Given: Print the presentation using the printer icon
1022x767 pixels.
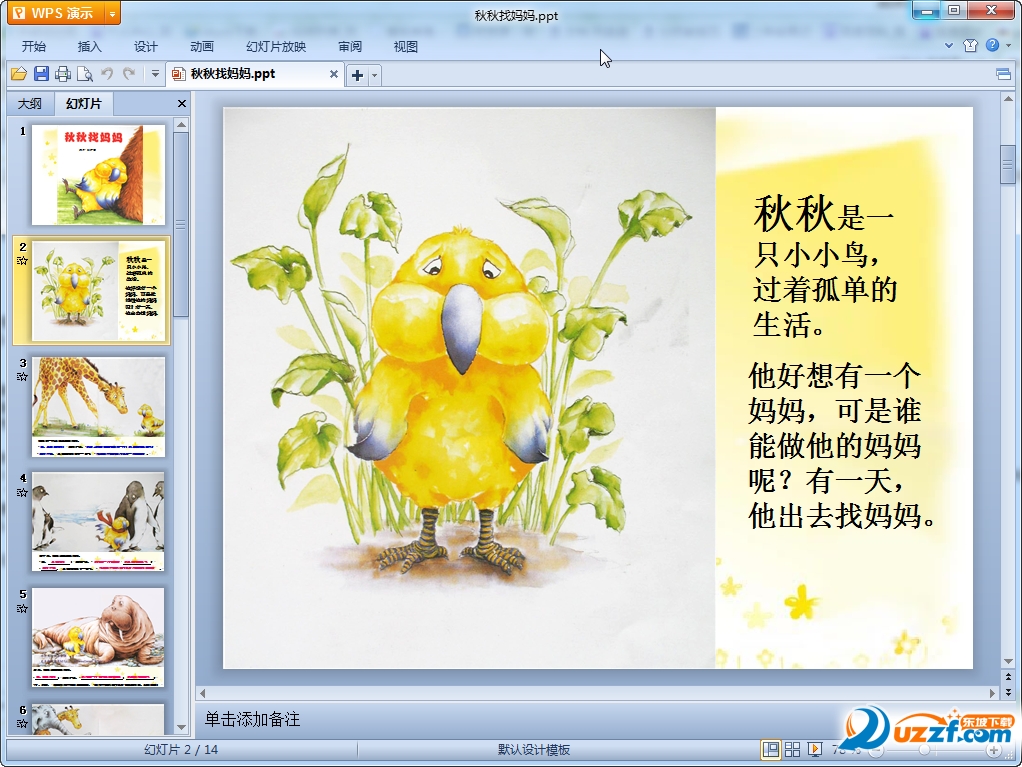Looking at the screenshot, I should 63,74.
